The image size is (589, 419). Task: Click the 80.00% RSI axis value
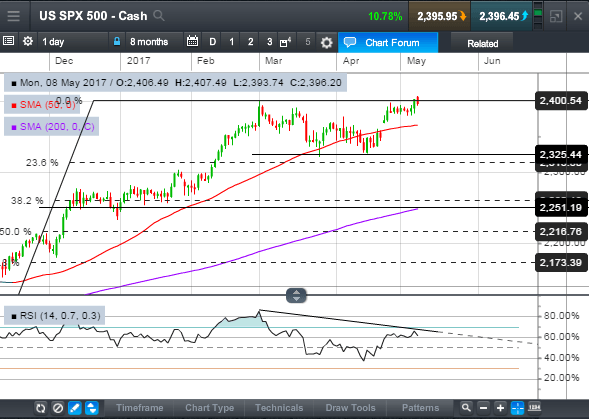(561, 316)
